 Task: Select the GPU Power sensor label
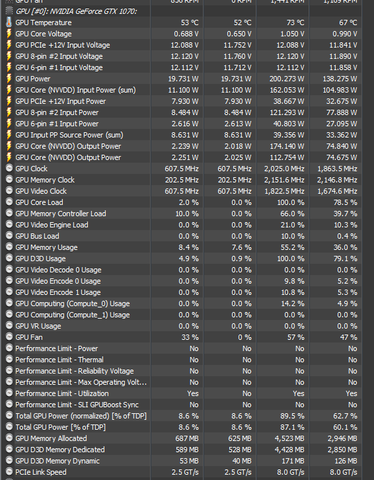point(33,79)
